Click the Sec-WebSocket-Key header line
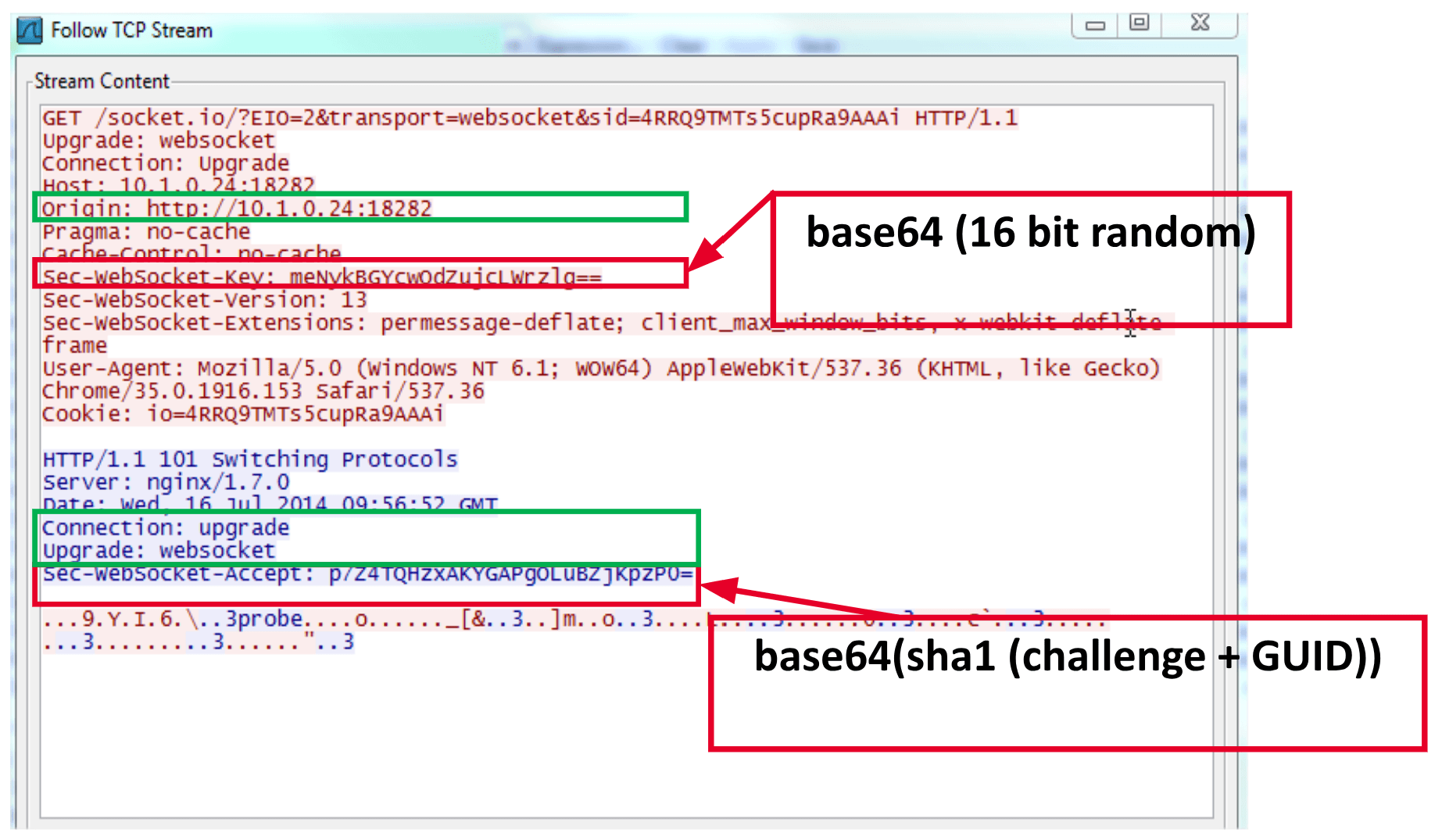 tap(322, 277)
